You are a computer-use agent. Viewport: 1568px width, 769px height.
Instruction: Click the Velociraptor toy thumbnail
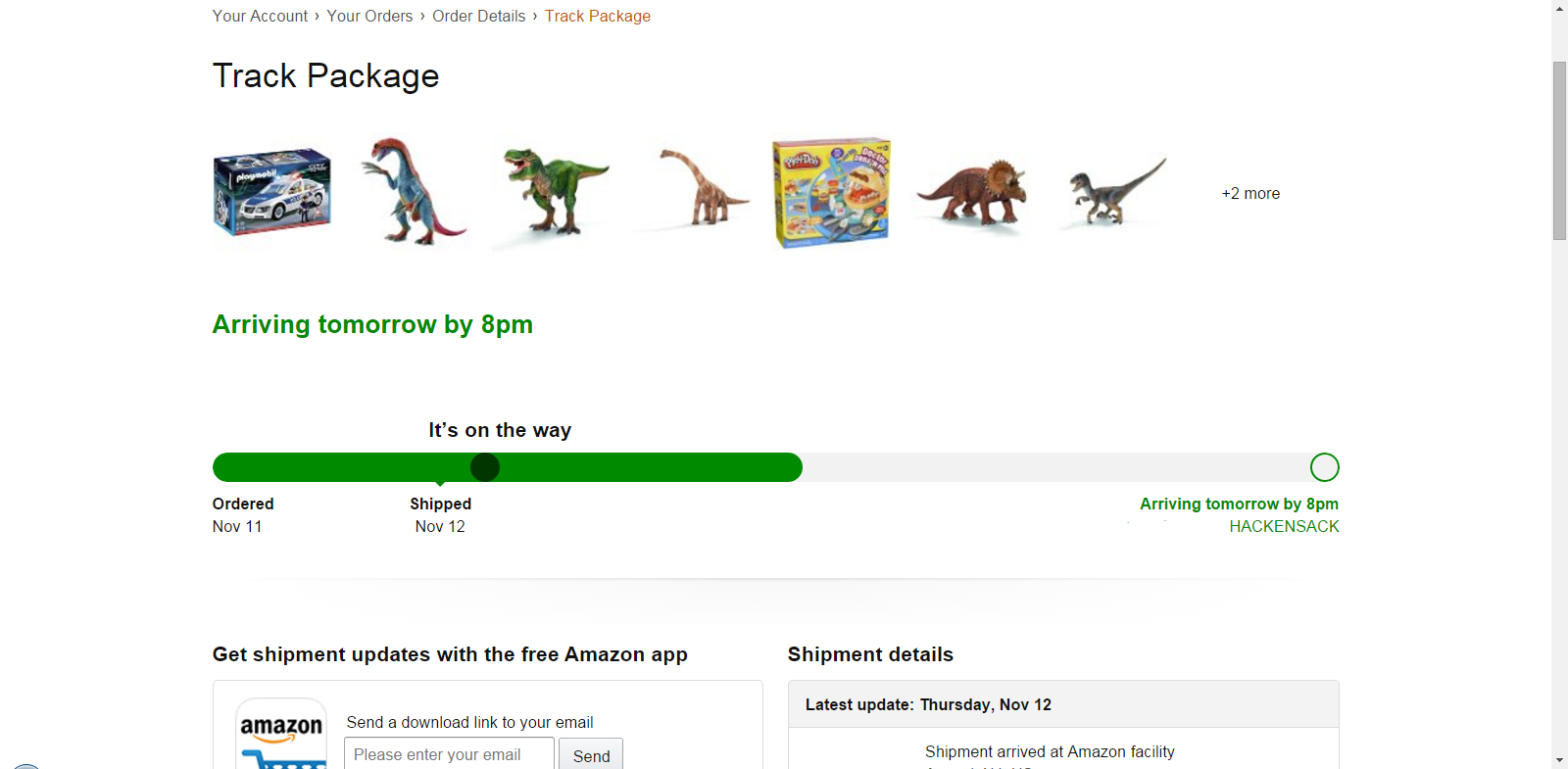pos(1115,192)
